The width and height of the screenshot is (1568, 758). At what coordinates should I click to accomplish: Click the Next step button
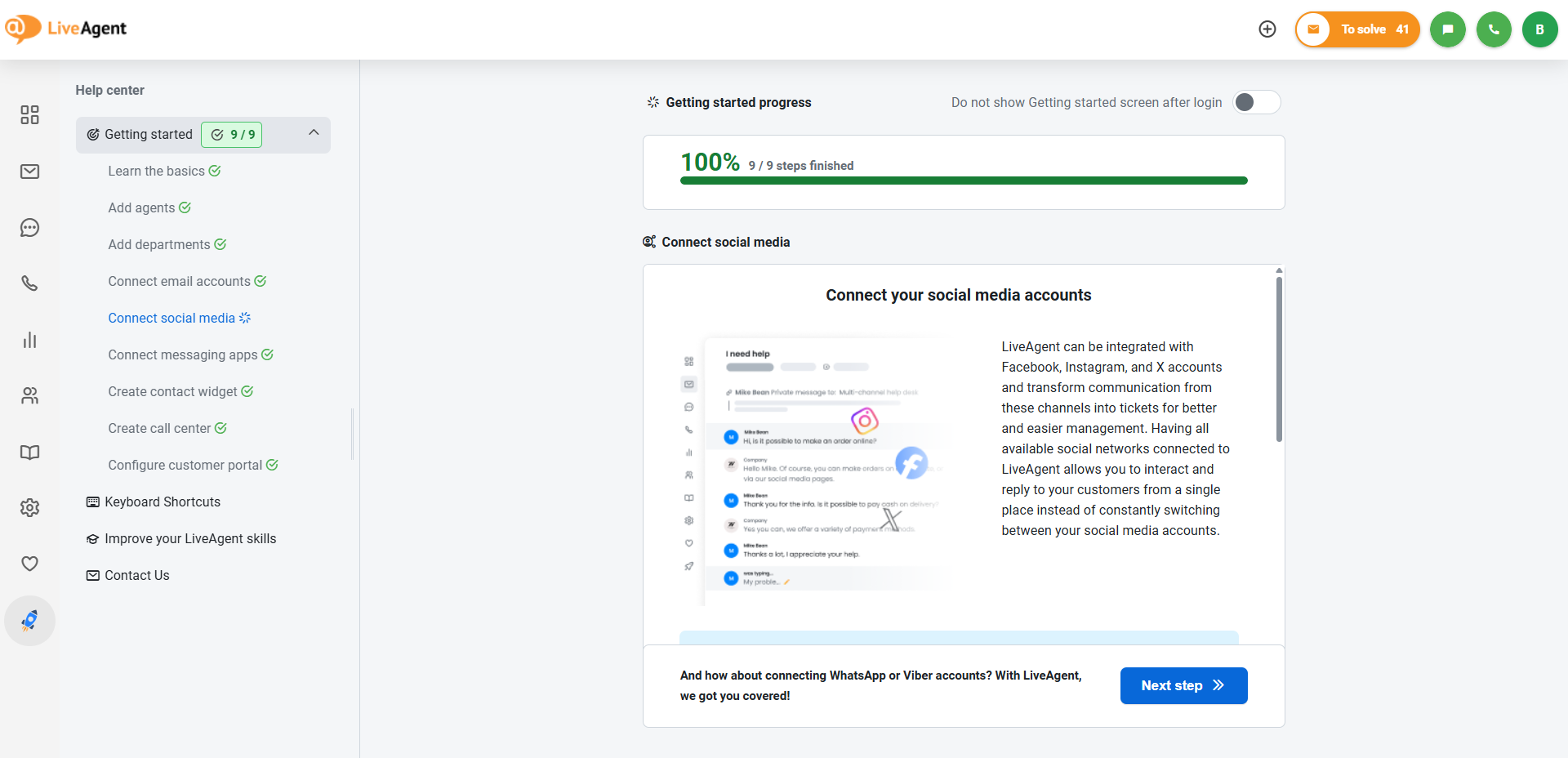coord(1183,685)
